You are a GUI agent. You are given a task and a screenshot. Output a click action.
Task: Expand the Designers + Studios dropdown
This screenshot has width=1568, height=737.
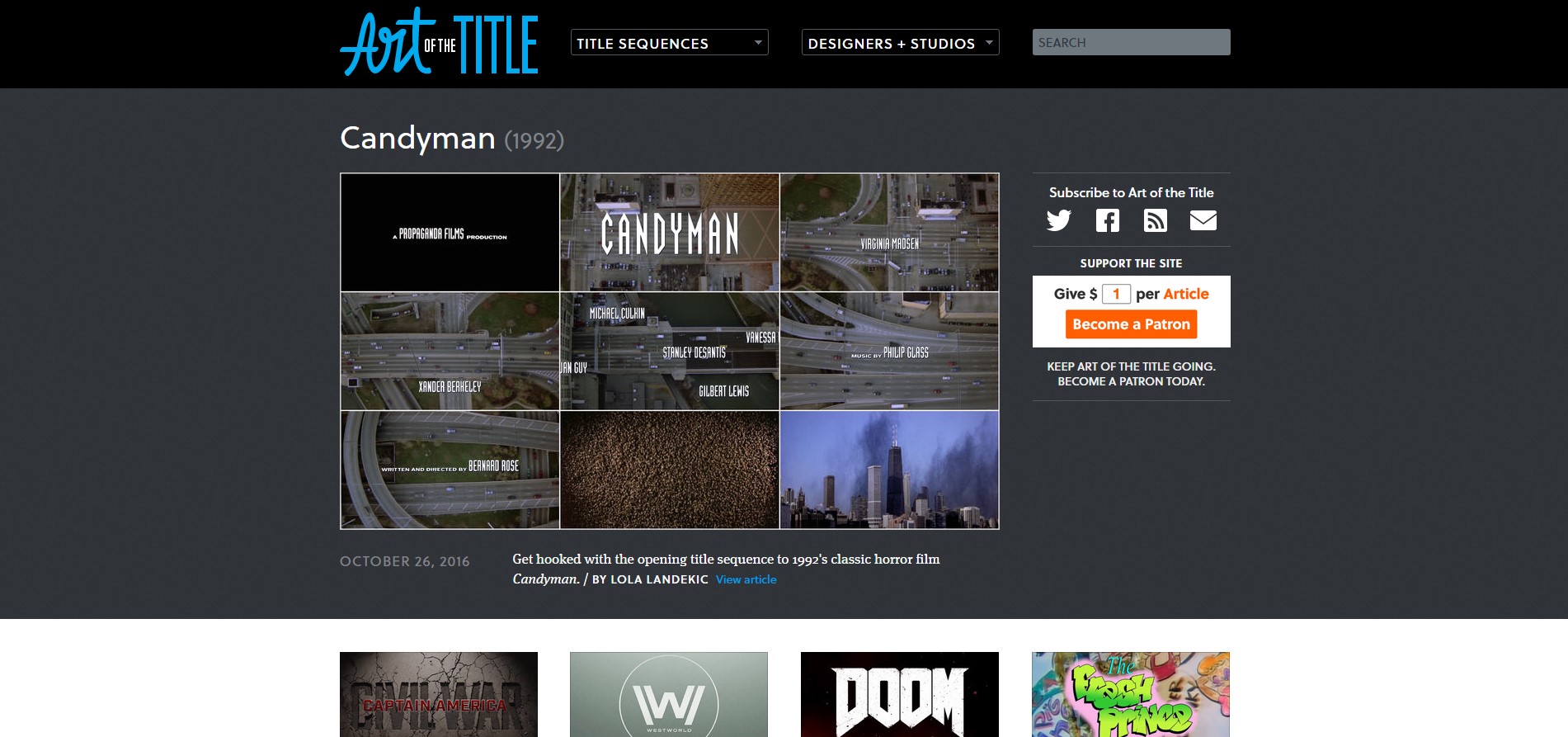point(900,43)
